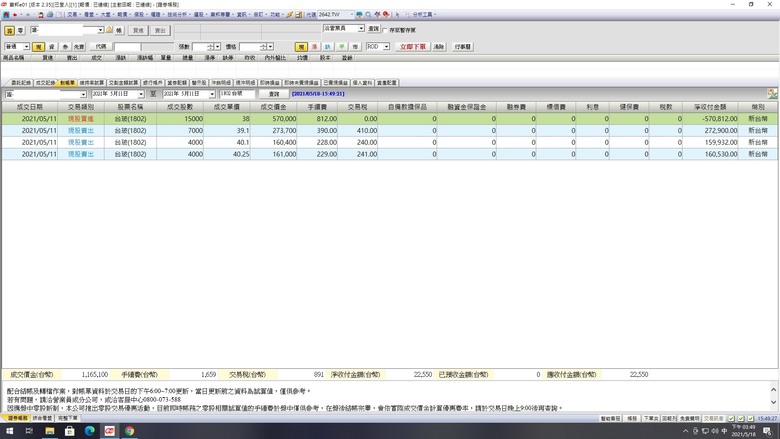Click the pencil edit icon in toolbar
The width and height of the screenshot is (780, 439).
coord(289,15)
